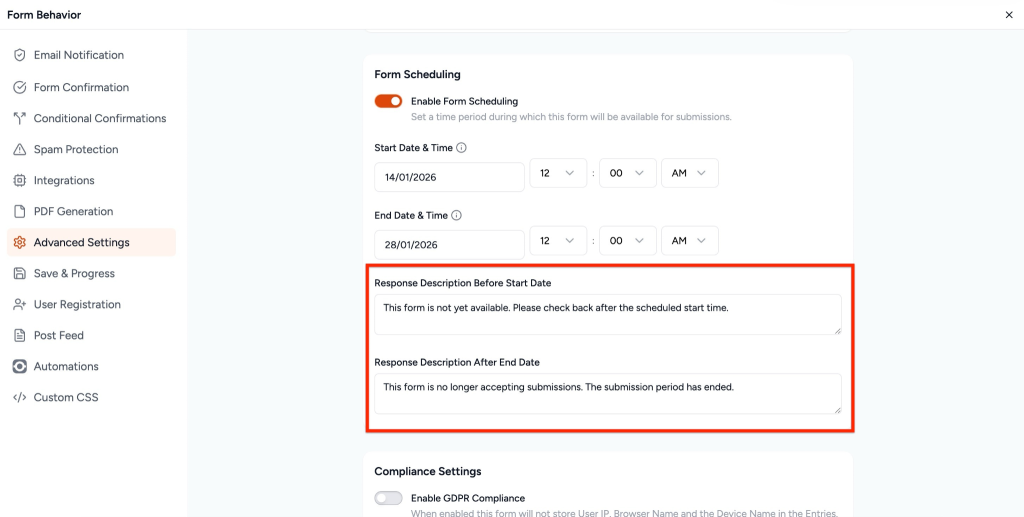
Task: Click the Response Description After End Date textbox
Action: pyautogui.click(x=607, y=393)
